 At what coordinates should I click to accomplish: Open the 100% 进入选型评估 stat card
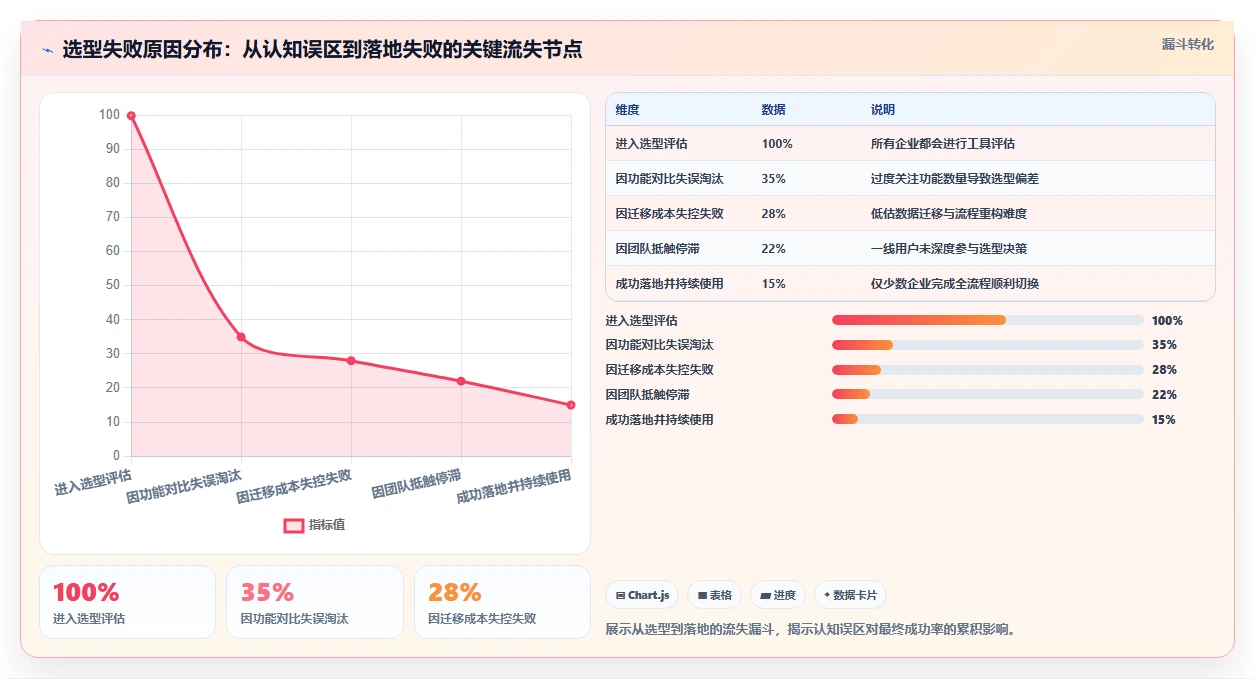point(127,602)
